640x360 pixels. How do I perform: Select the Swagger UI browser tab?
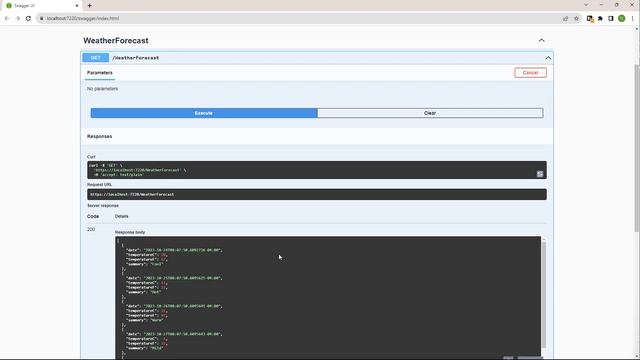point(42,6)
